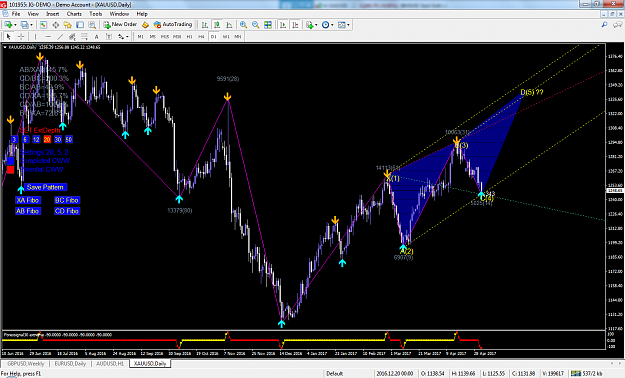This screenshot has width=625, height=378.
Task: Select the equidistant channel tool
Action: pos(72,36)
